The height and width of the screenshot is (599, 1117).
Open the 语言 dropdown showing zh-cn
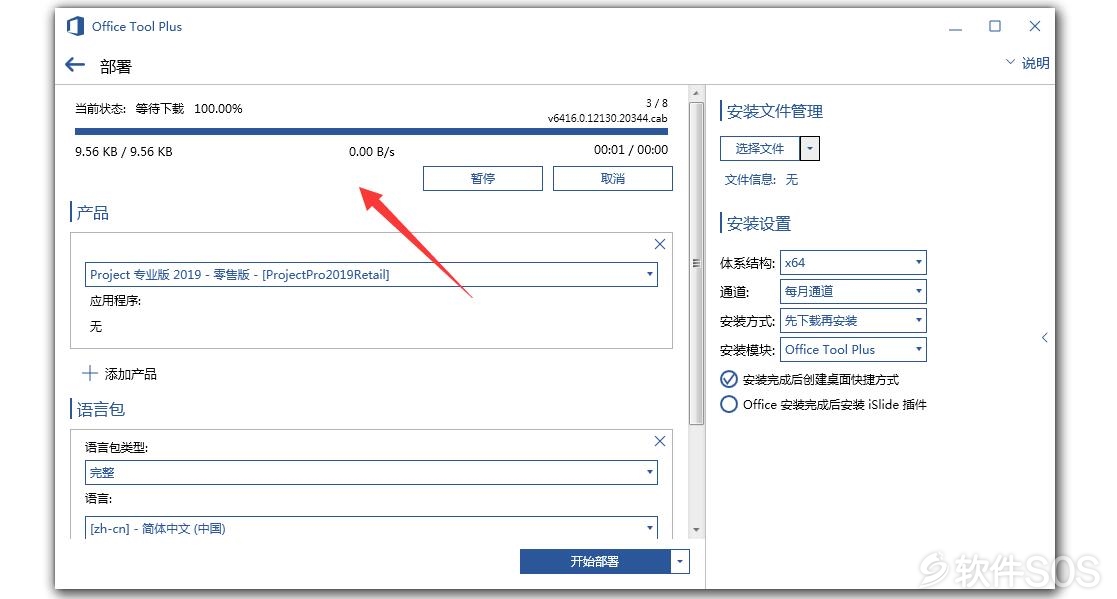click(x=371, y=528)
